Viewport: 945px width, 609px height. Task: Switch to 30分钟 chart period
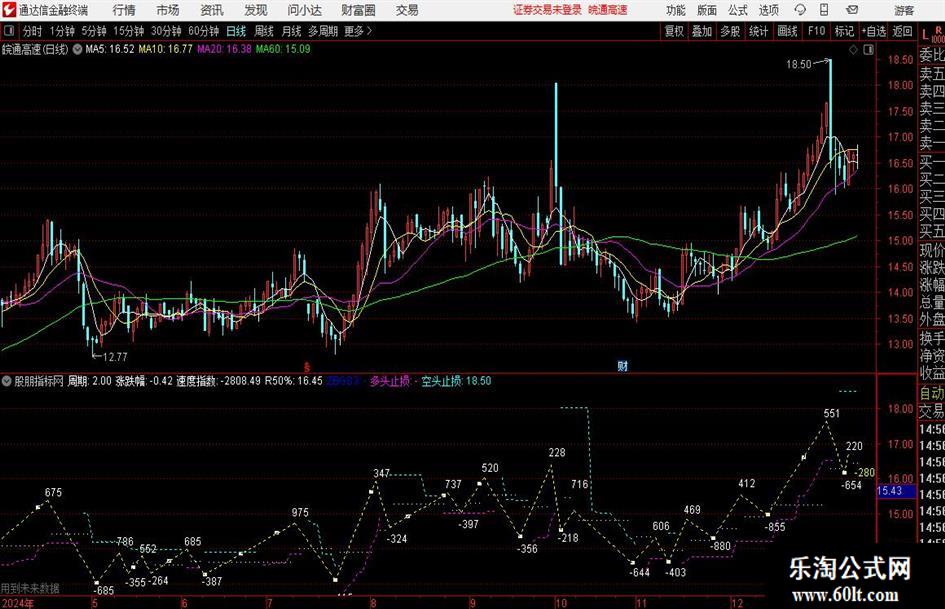[166, 31]
